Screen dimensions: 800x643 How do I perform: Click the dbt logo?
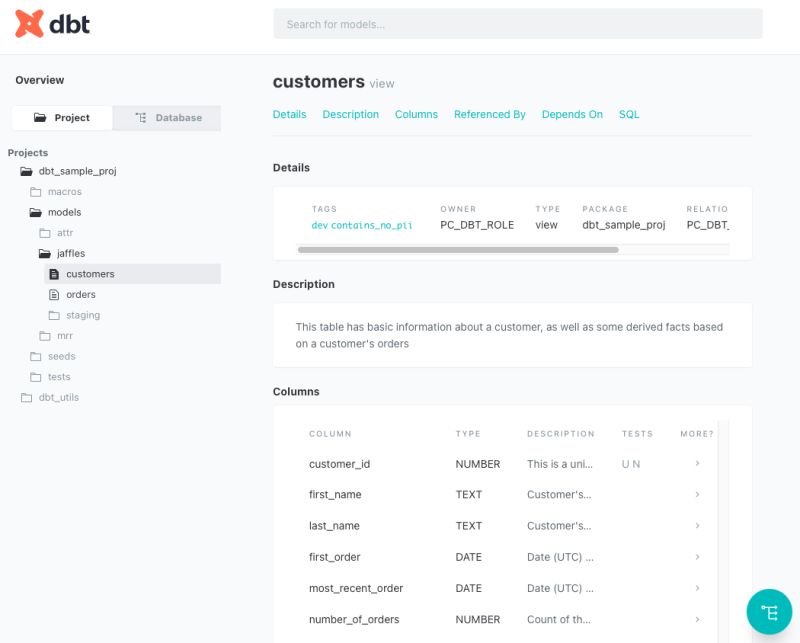click(x=50, y=24)
